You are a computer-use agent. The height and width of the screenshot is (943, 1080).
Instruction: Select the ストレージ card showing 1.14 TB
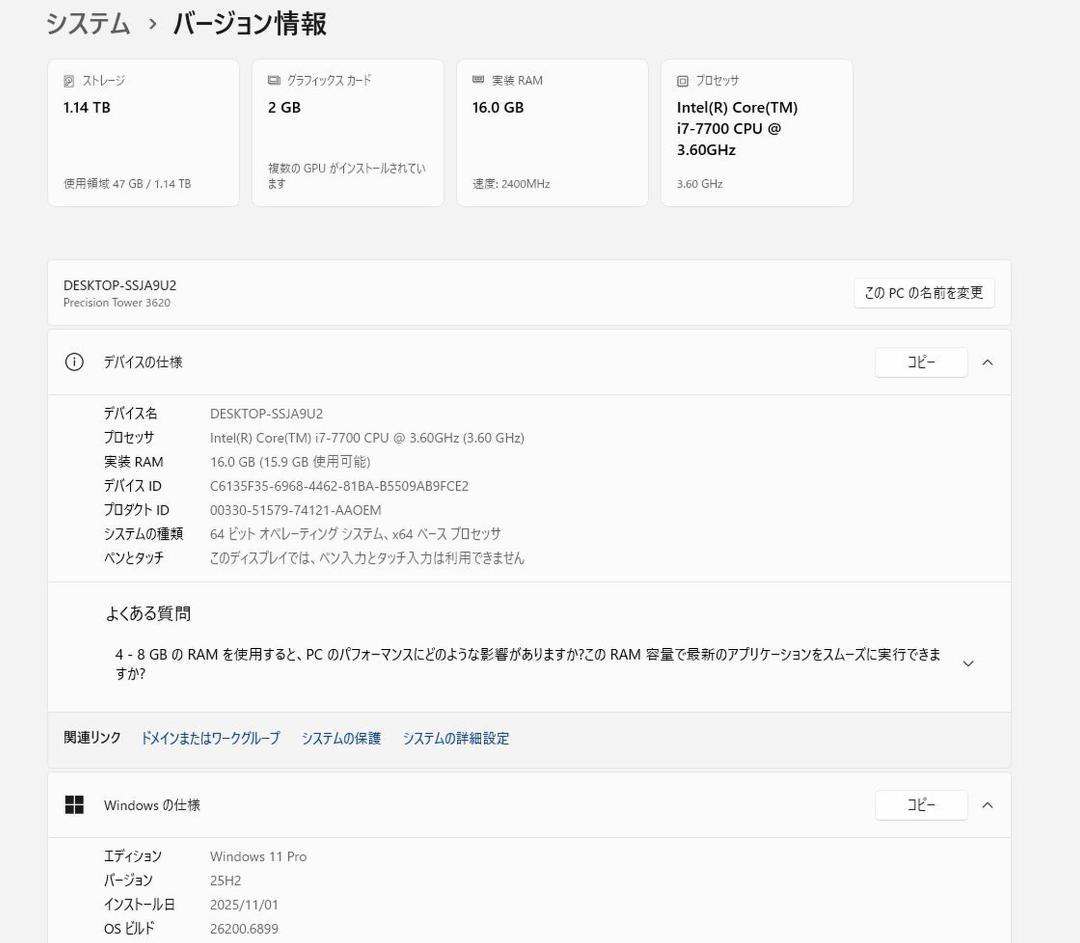tap(143, 132)
